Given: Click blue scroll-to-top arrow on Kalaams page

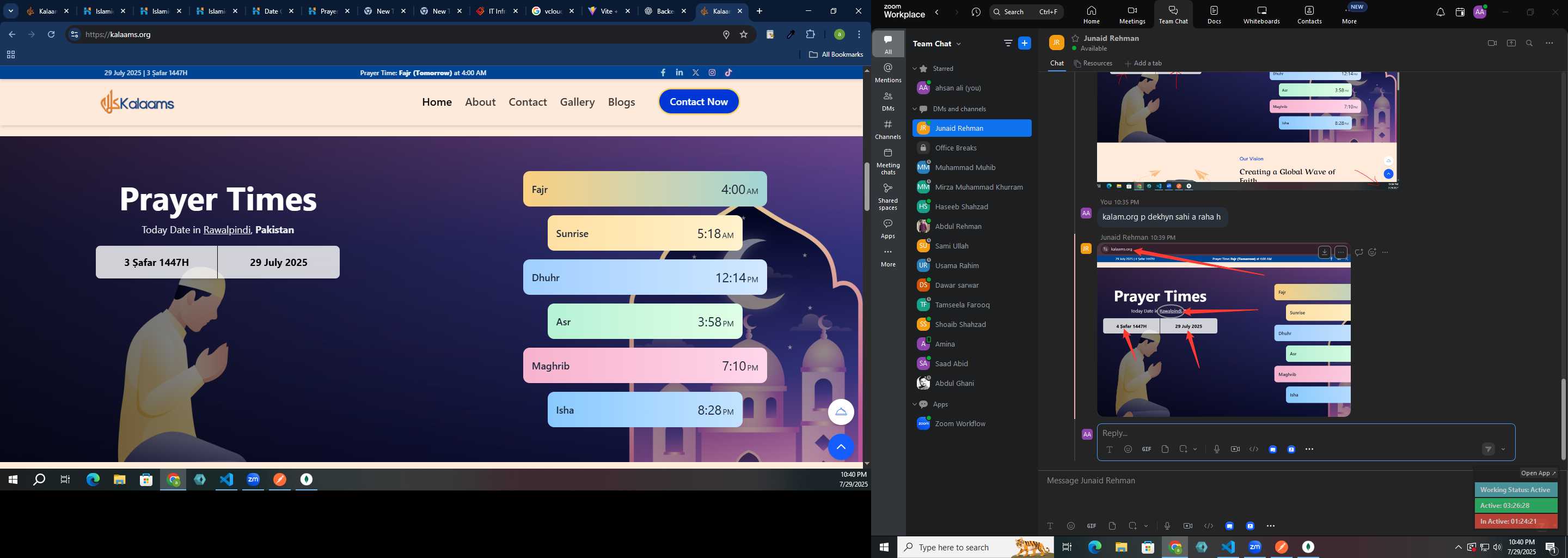Looking at the screenshot, I should 841,447.
